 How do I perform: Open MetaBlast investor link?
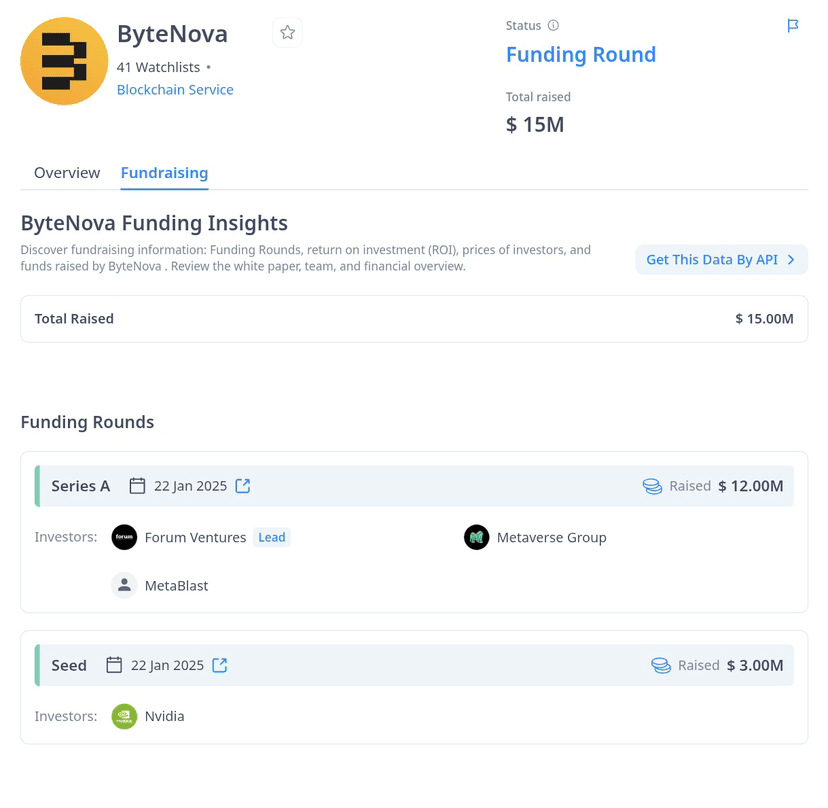pyautogui.click(x=176, y=586)
